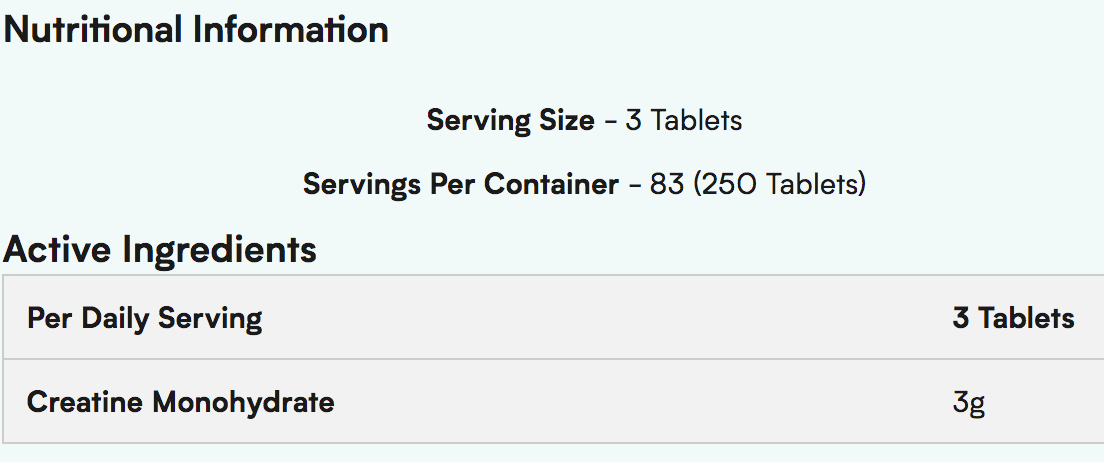The height and width of the screenshot is (462, 1104).
Task: Select the "Servings Per Container" label
Action: point(461,185)
